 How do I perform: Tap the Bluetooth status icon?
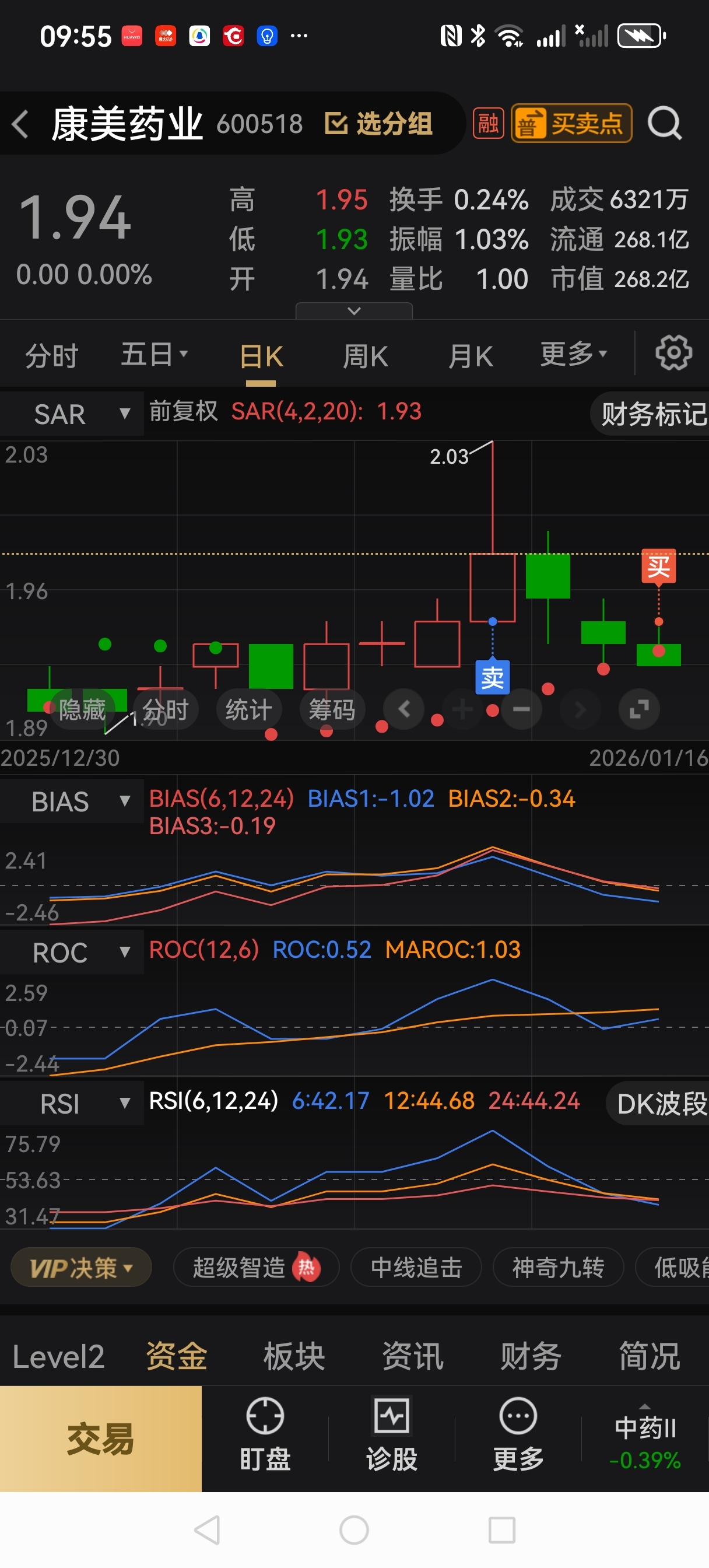[479, 36]
